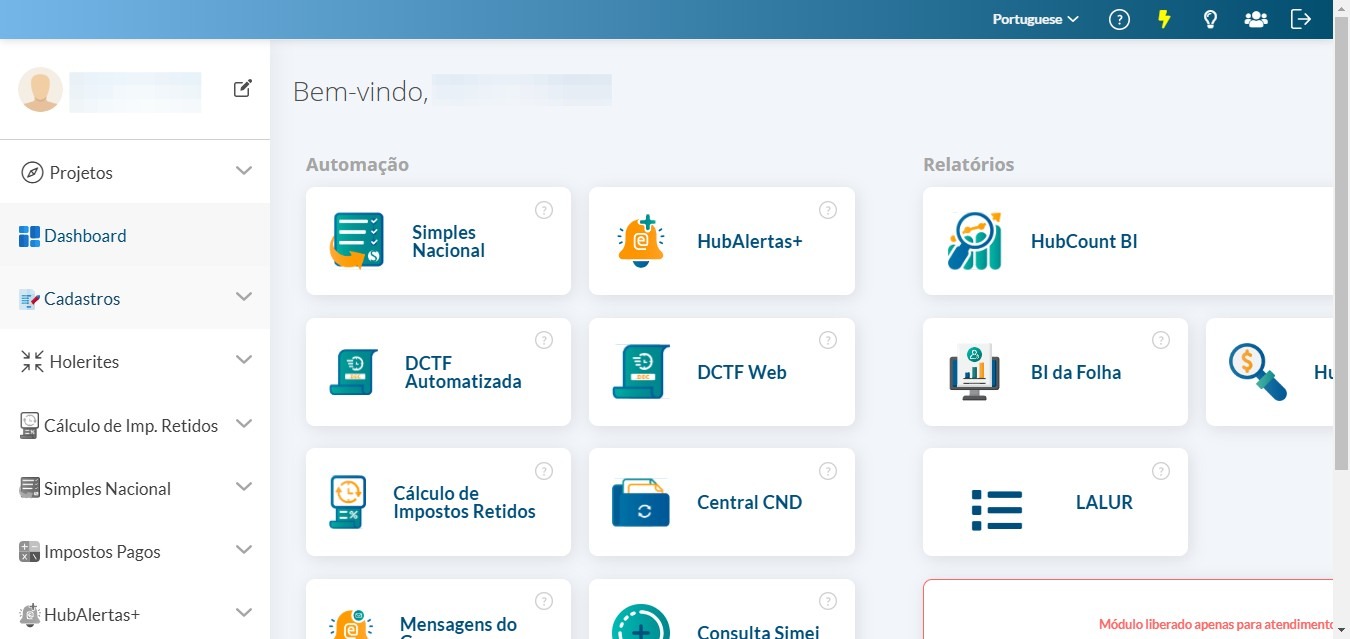The height and width of the screenshot is (639, 1350).
Task: Click help icon on Central CND card
Action: pyautogui.click(x=828, y=471)
